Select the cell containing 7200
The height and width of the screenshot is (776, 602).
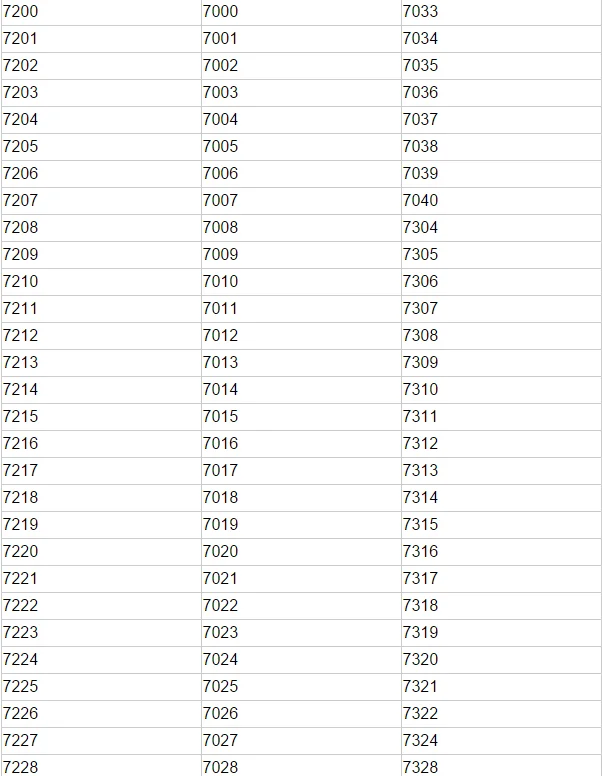(x=21, y=12)
